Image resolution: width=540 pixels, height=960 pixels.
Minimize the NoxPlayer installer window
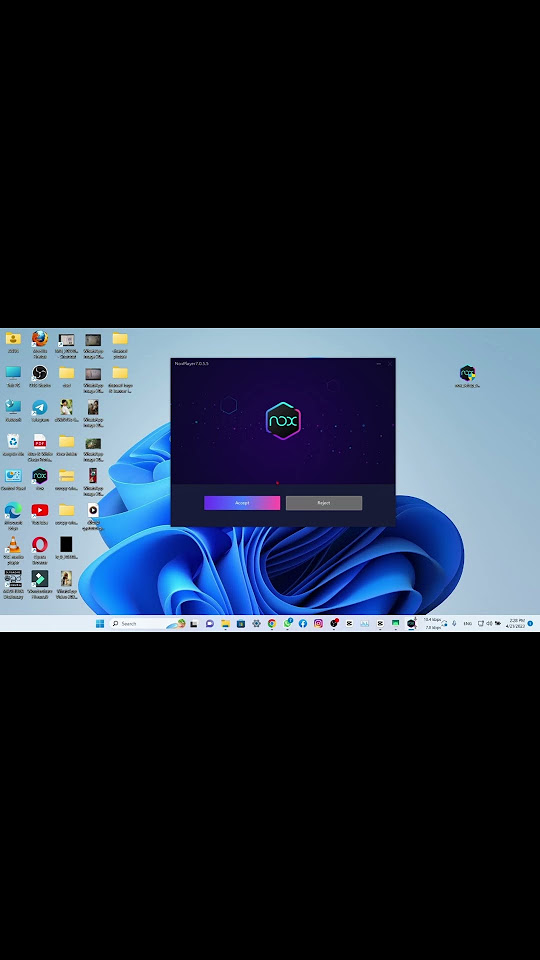tap(378, 364)
